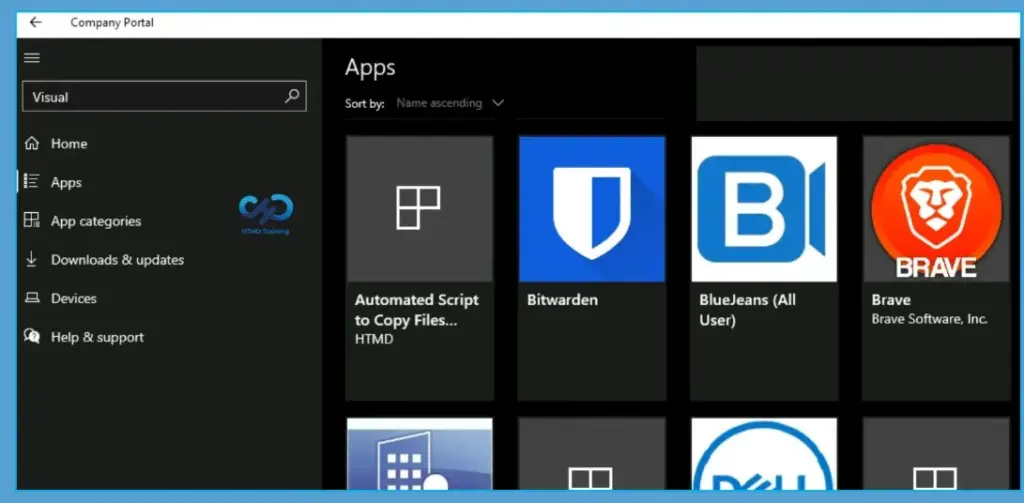Click the Brave lion logo
Image resolution: width=1024 pixels, height=503 pixels.
[936, 208]
